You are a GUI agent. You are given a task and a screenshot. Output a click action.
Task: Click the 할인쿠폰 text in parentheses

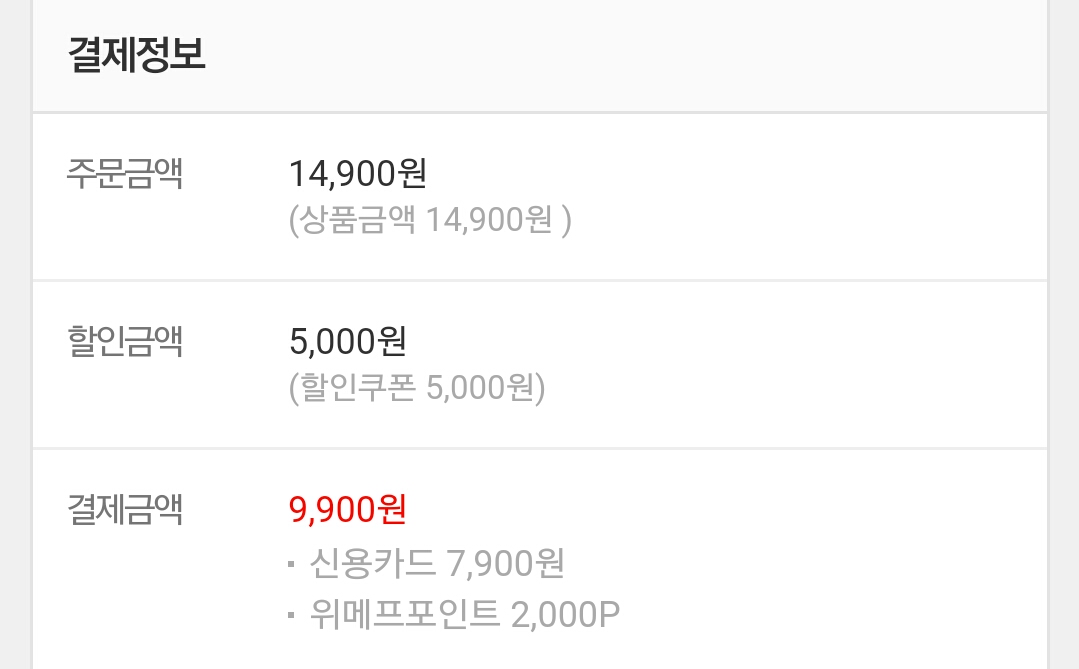[x=355, y=388]
